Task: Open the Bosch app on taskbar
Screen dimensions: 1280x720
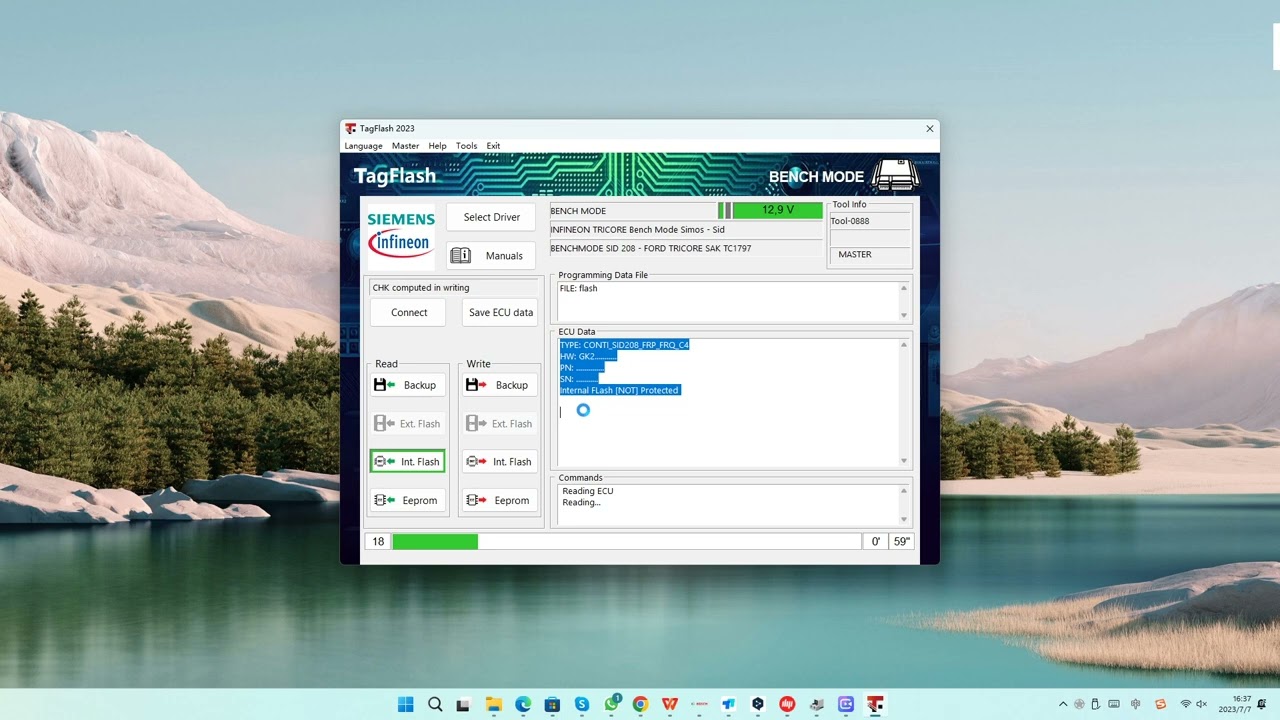Action: tap(699, 704)
